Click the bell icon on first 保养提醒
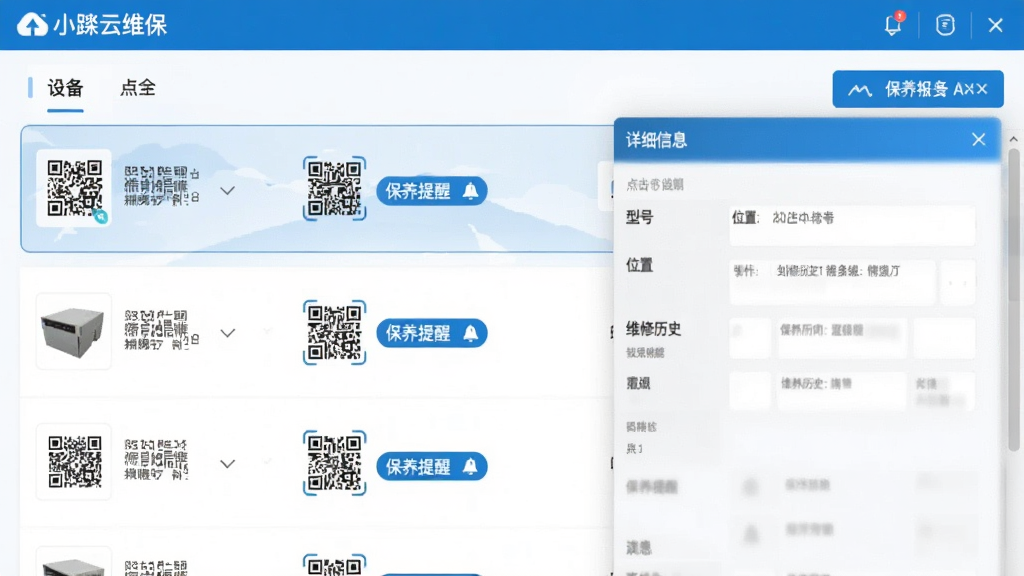Image resolution: width=1024 pixels, height=576 pixels. click(470, 191)
